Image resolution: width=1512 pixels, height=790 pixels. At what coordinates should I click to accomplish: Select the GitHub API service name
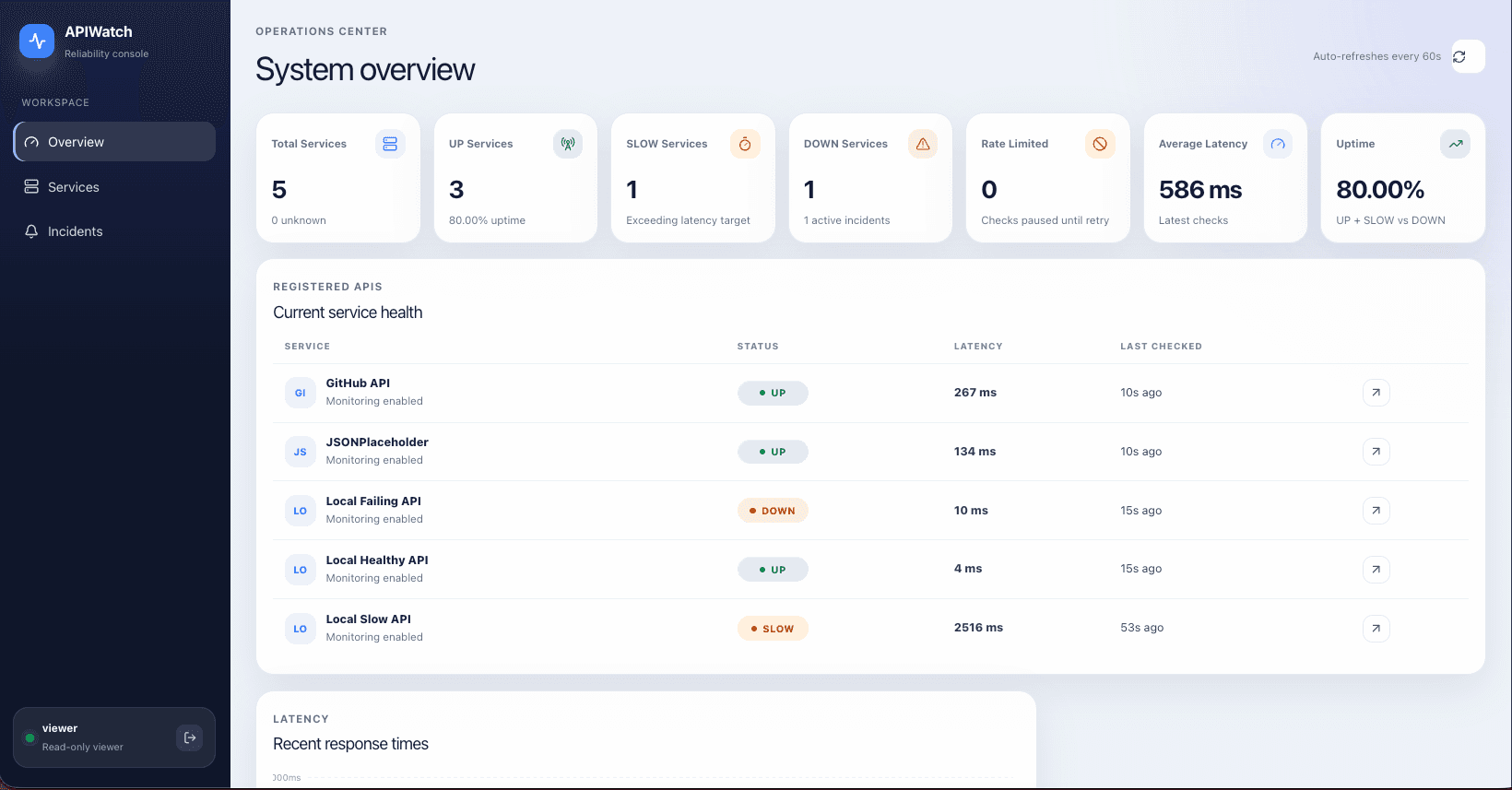[358, 383]
